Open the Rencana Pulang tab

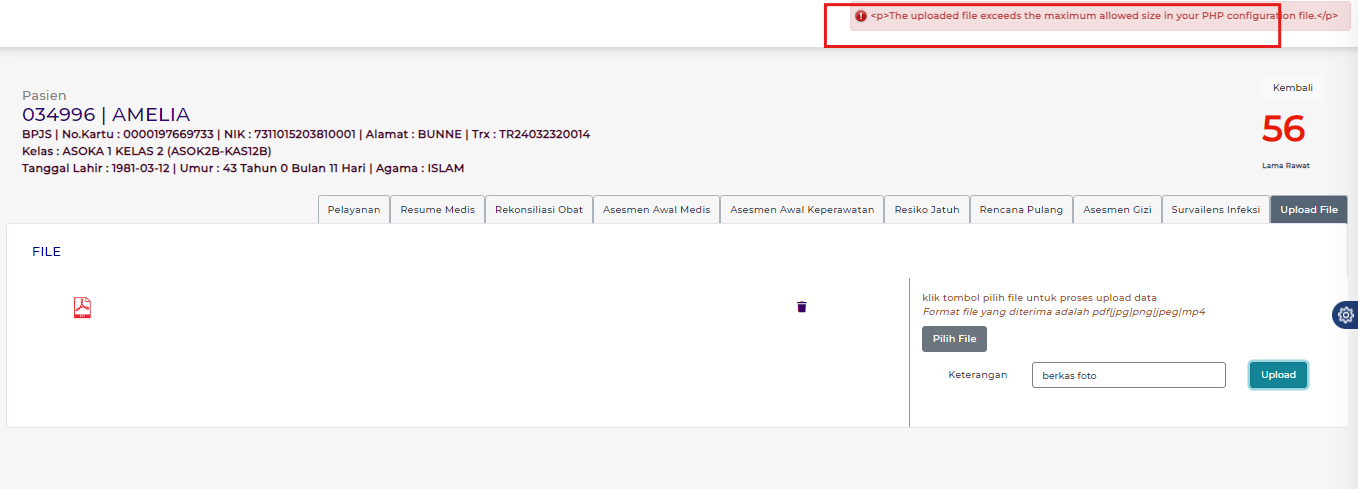[x=1021, y=210]
